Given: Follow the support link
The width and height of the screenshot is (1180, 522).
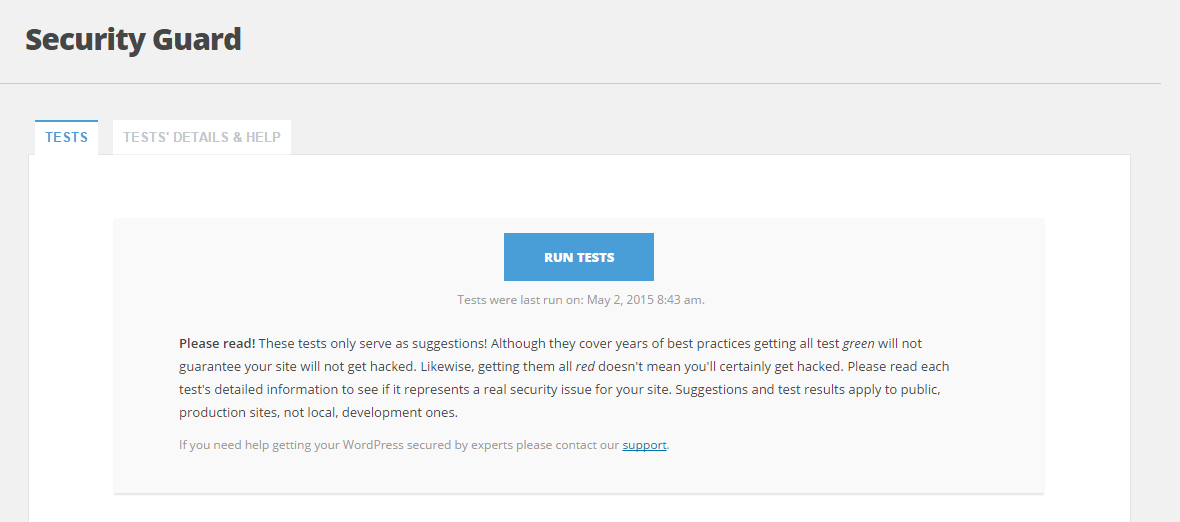Looking at the screenshot, I should 644,445.
